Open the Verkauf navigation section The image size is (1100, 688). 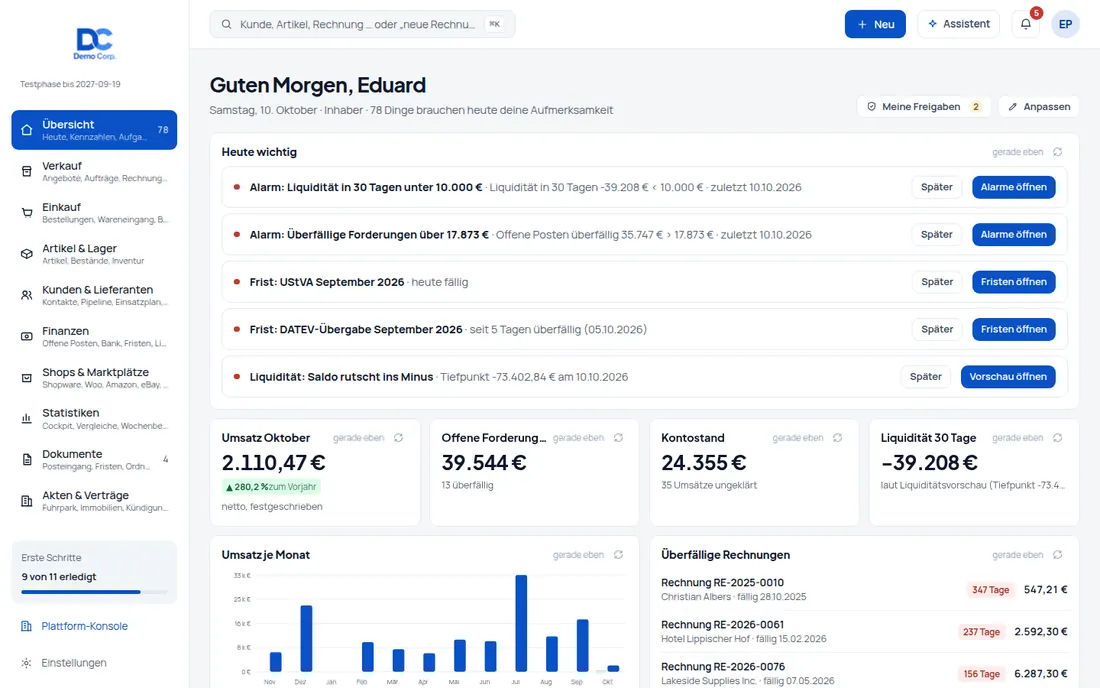(x=94, y=171)
